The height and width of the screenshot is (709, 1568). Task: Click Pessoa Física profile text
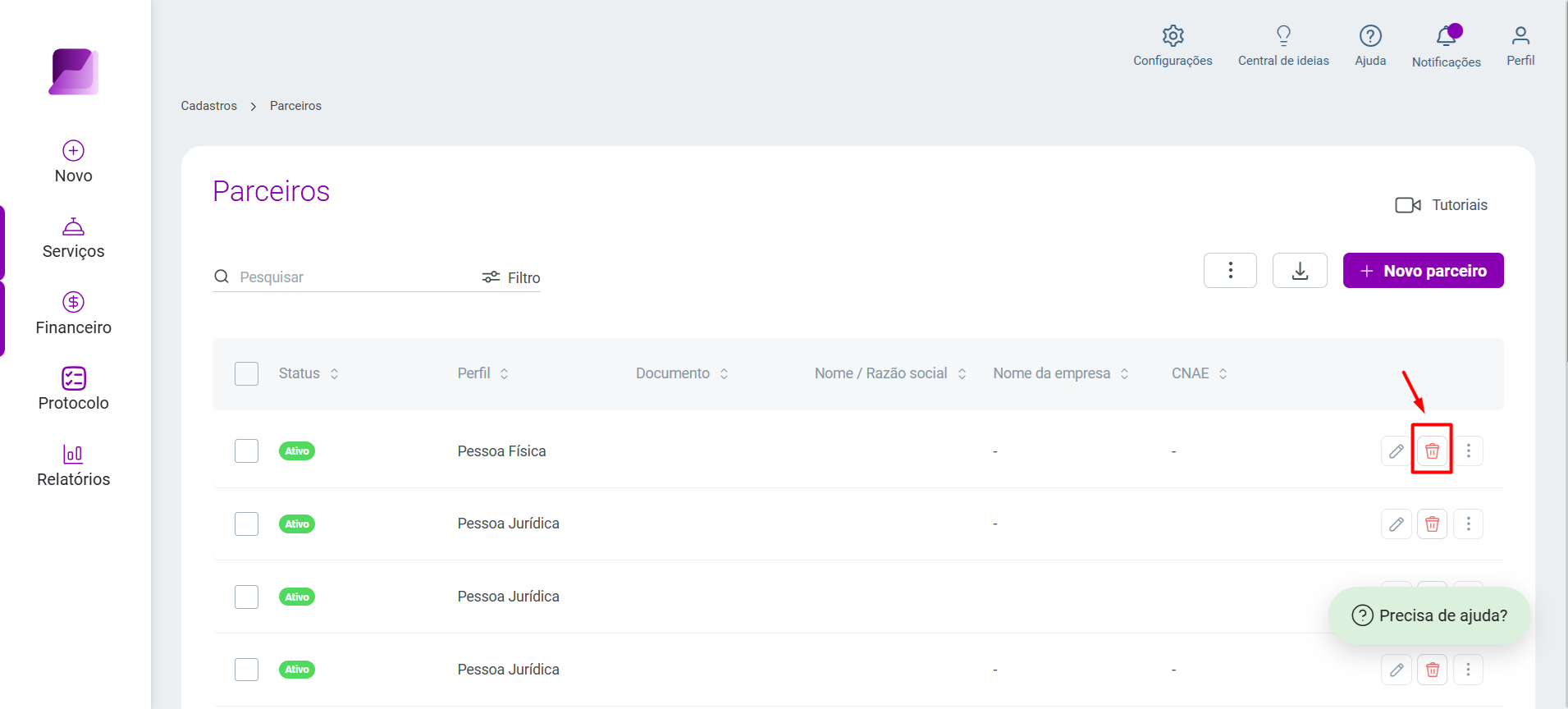[x=501, y=451]
